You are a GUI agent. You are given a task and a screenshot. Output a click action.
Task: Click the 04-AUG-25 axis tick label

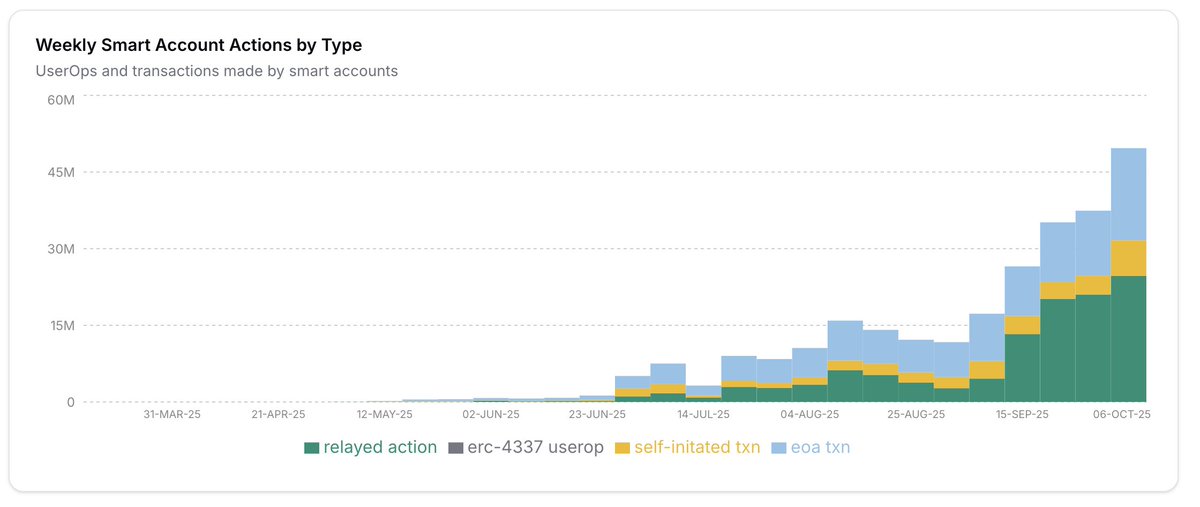(x=810, y=414)
